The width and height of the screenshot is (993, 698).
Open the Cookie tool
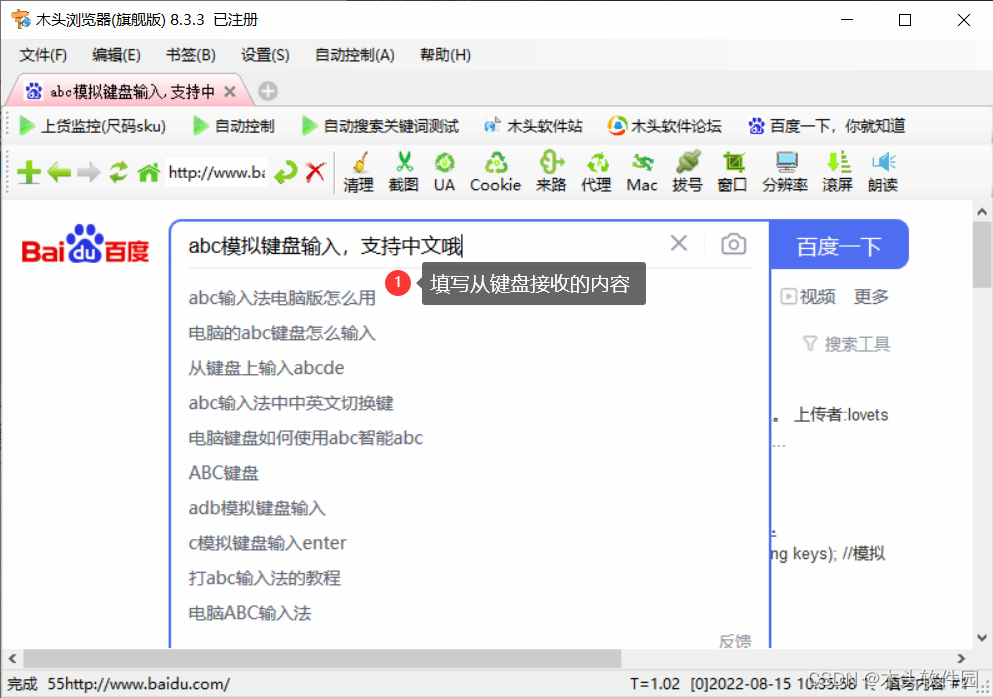tap(495, 171)
